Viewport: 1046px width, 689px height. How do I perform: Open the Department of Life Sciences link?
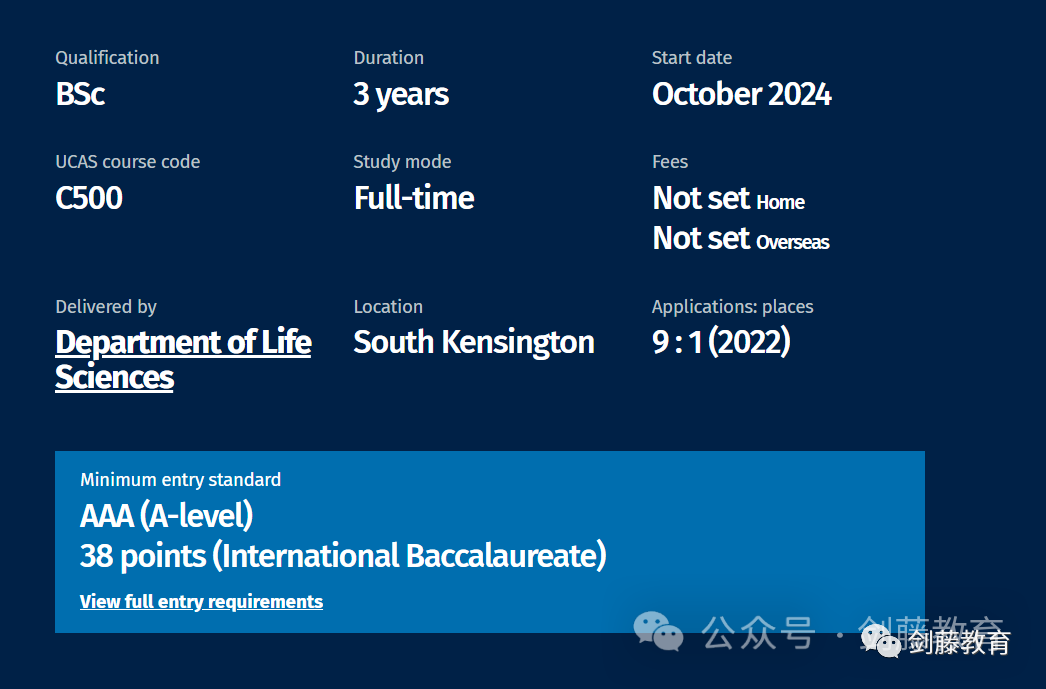pyautogui.click(x=183, y=360)
